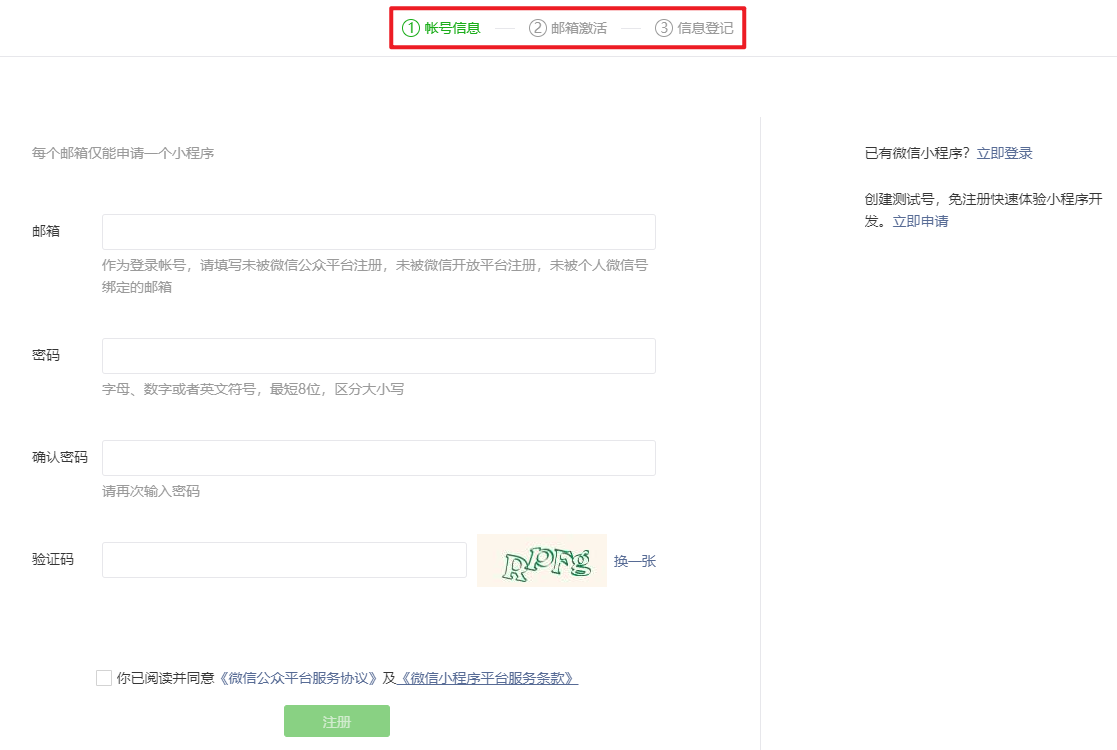
Task: Click 立即申请 to create test account
Action: click(x=920, y=220)
